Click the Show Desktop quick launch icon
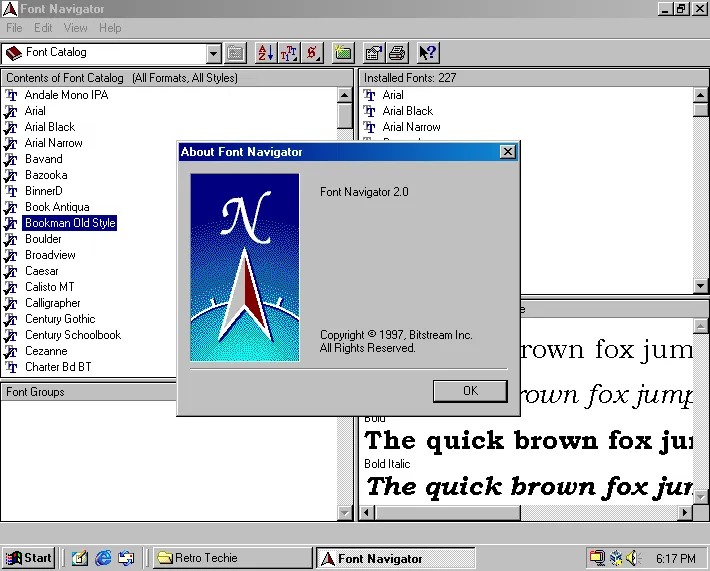The height and width of the screenshot is (571, 710). click(80, 558)
